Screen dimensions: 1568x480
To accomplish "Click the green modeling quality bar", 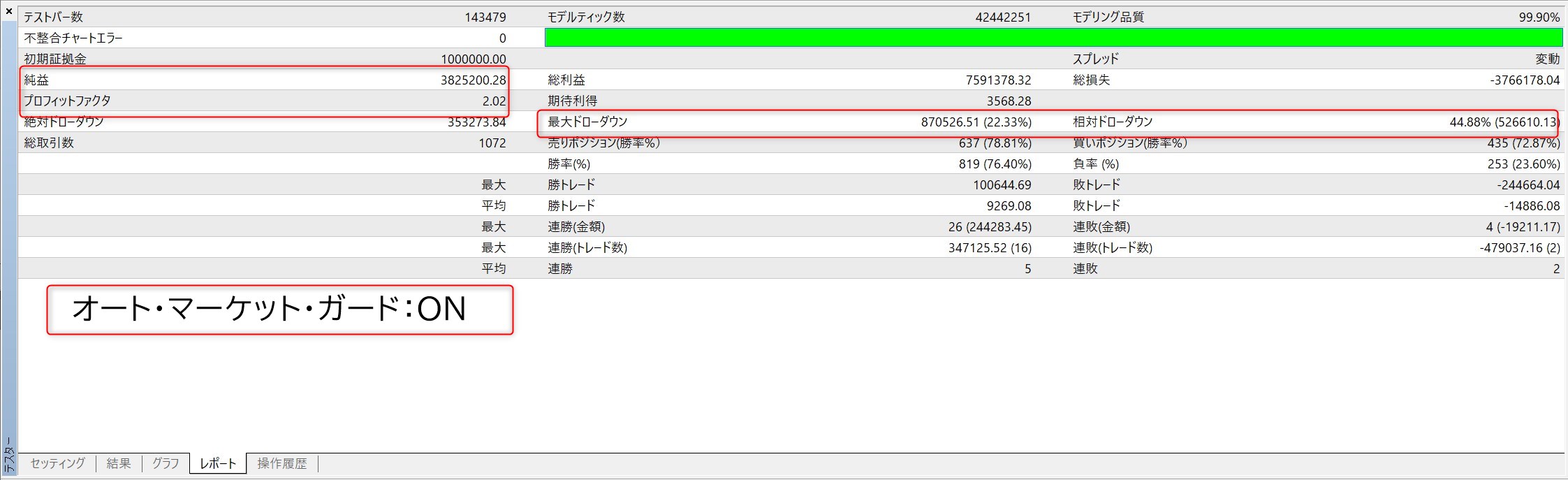I will 1053,38.
